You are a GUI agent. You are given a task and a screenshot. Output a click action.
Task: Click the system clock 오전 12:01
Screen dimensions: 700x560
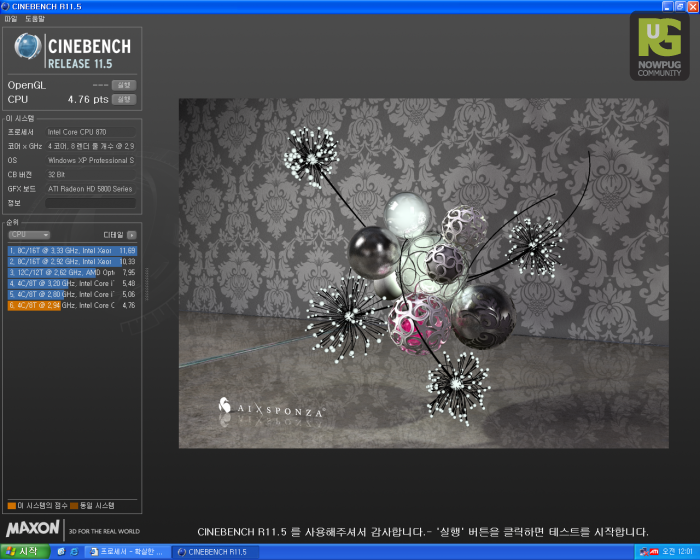point(677,552)
